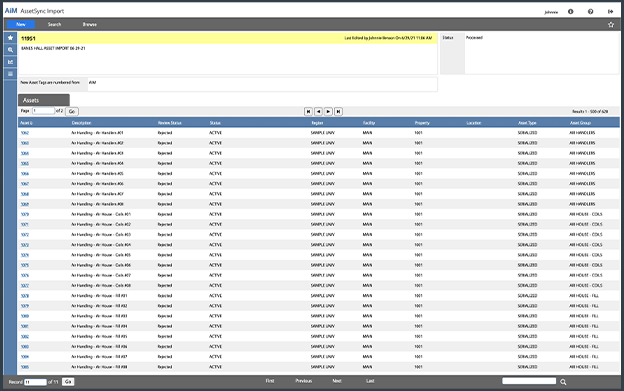Screen dimensions: 624x391
Task: Click the Next record link
Action: [337, 381]
